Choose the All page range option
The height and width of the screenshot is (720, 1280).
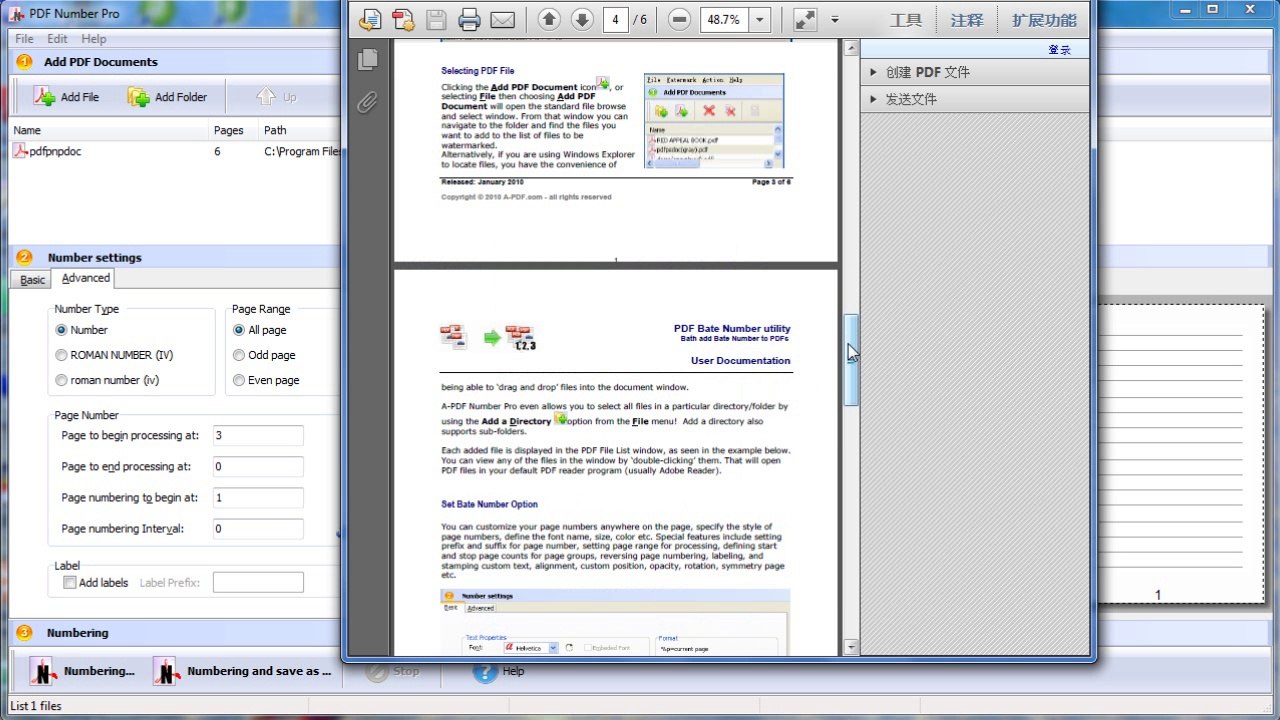click(x=239, y=330)
